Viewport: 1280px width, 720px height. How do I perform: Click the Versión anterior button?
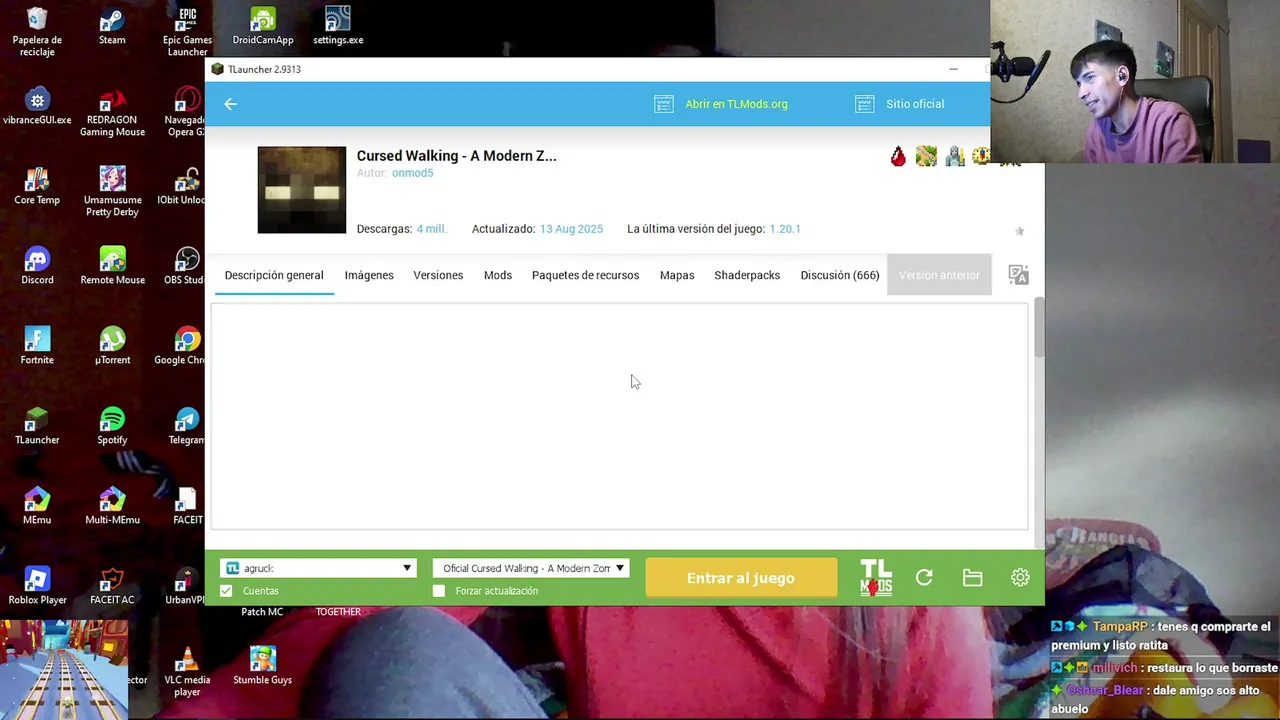(x=939, y=275)
